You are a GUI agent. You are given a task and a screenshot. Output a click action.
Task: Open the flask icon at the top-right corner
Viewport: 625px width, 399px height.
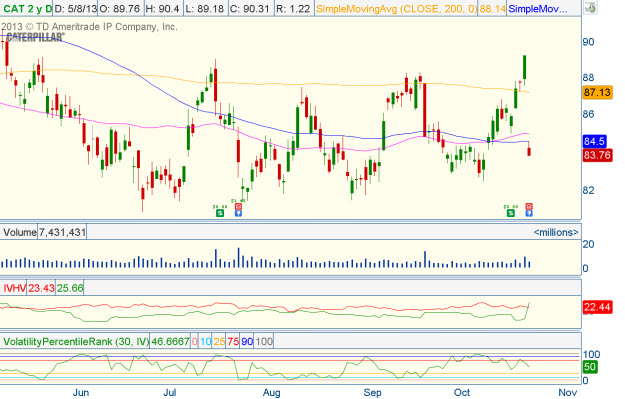click(x=590, y=8)
